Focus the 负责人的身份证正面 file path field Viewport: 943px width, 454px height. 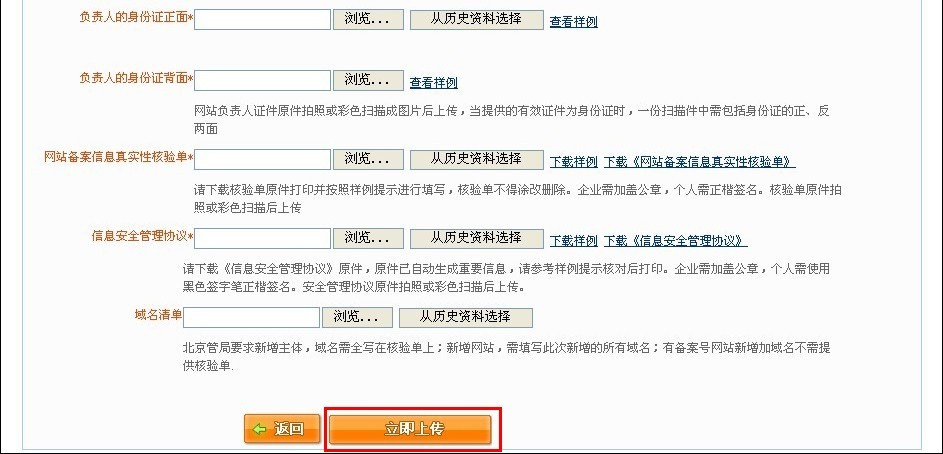pos(262,20)
